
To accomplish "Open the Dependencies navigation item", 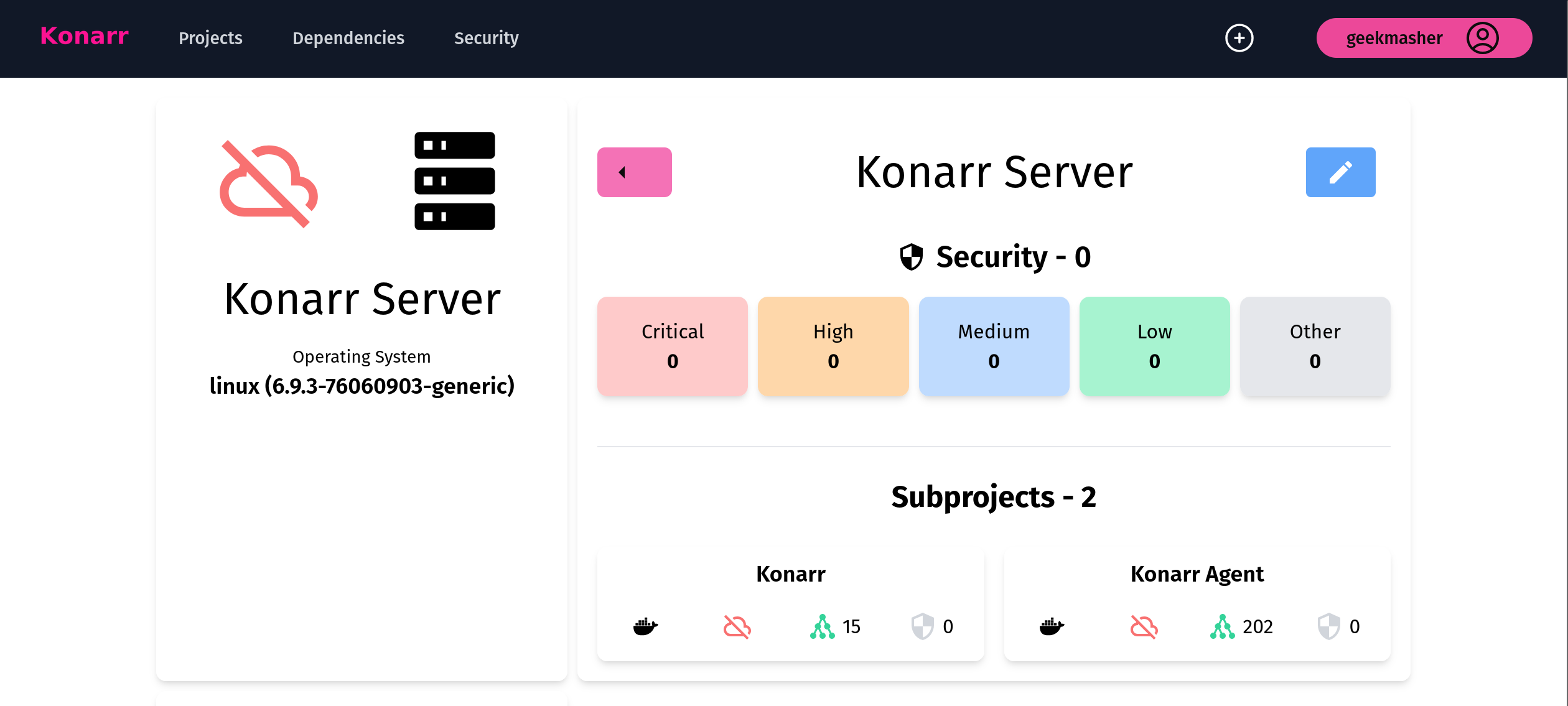I will point(348,38).
